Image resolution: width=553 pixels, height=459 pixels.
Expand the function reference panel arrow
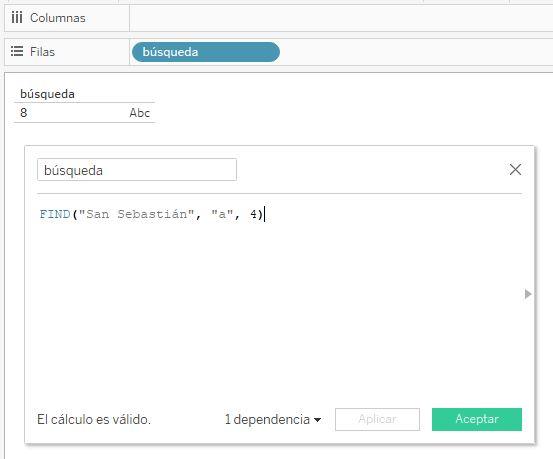(x=528, y=294)
